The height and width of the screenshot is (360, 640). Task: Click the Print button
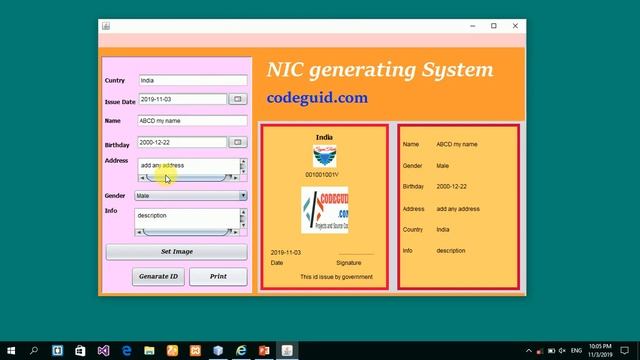[218, 276]
